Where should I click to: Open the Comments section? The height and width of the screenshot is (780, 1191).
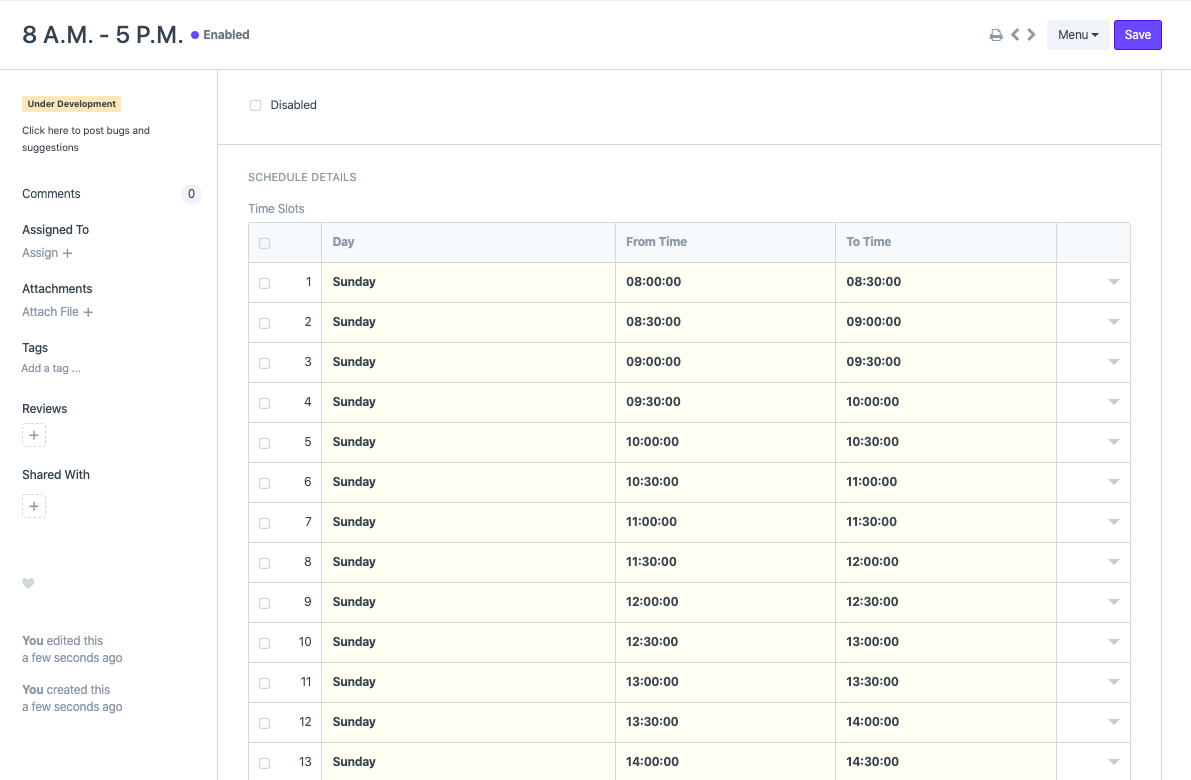coord(51,194)
